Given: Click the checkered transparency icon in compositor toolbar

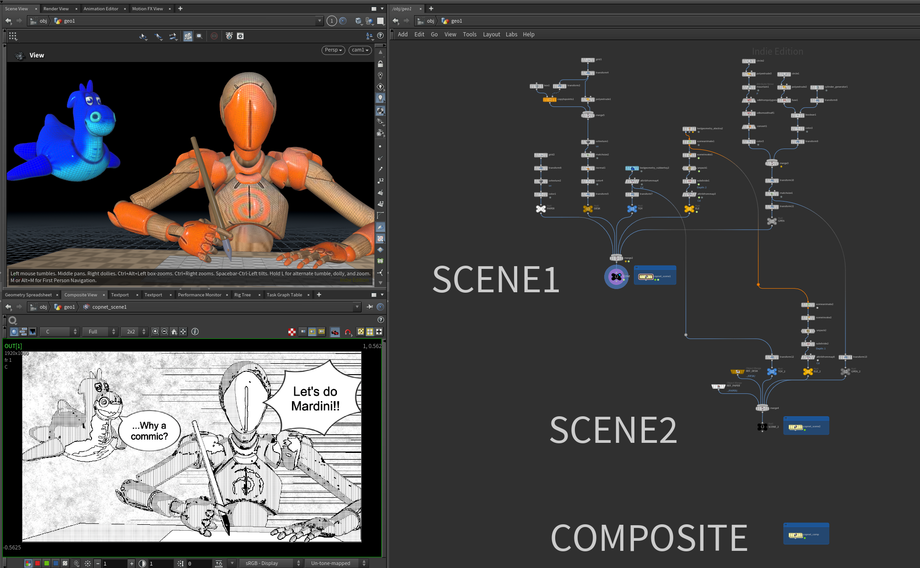Looking at the screenshot, I should (293, 331).
